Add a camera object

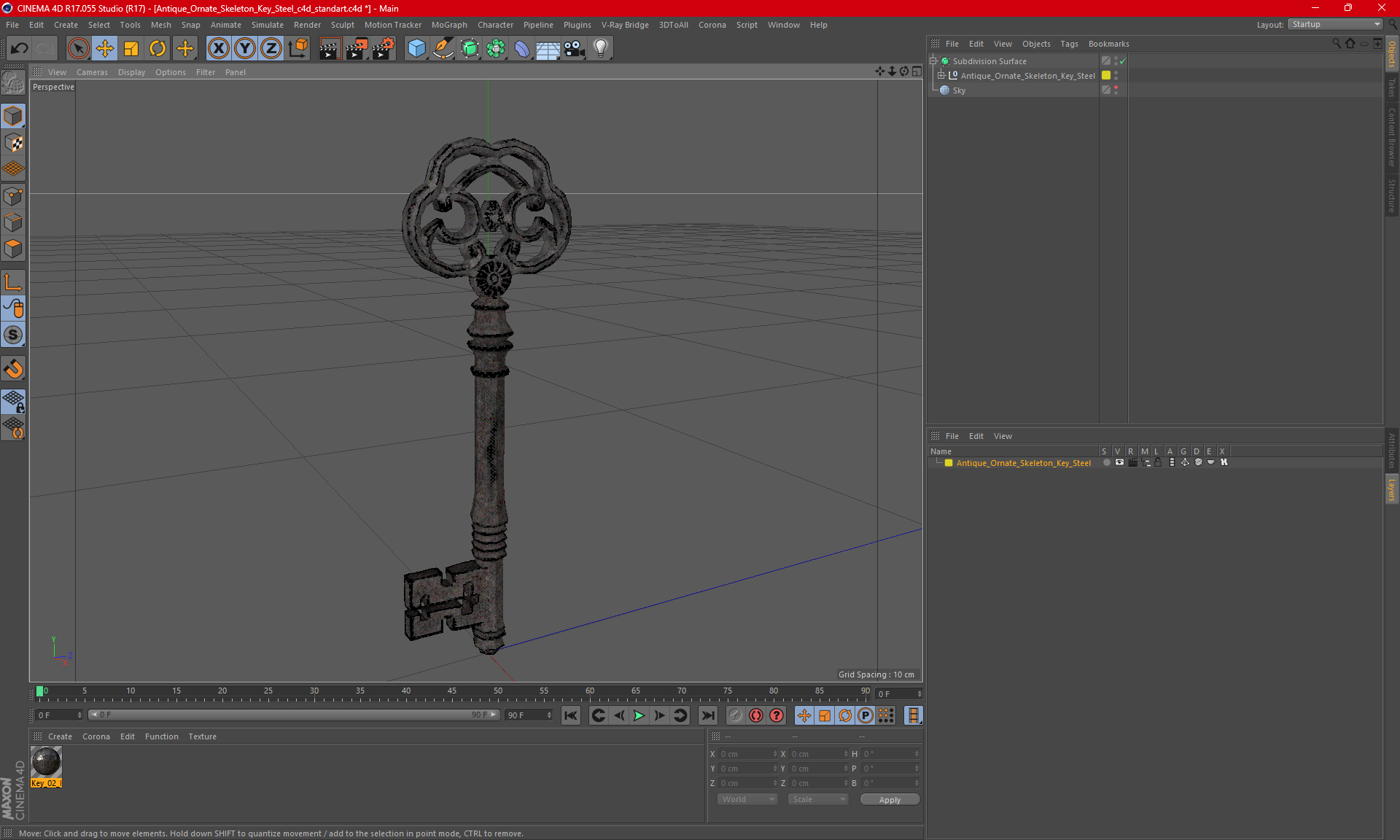pos(575,48)
